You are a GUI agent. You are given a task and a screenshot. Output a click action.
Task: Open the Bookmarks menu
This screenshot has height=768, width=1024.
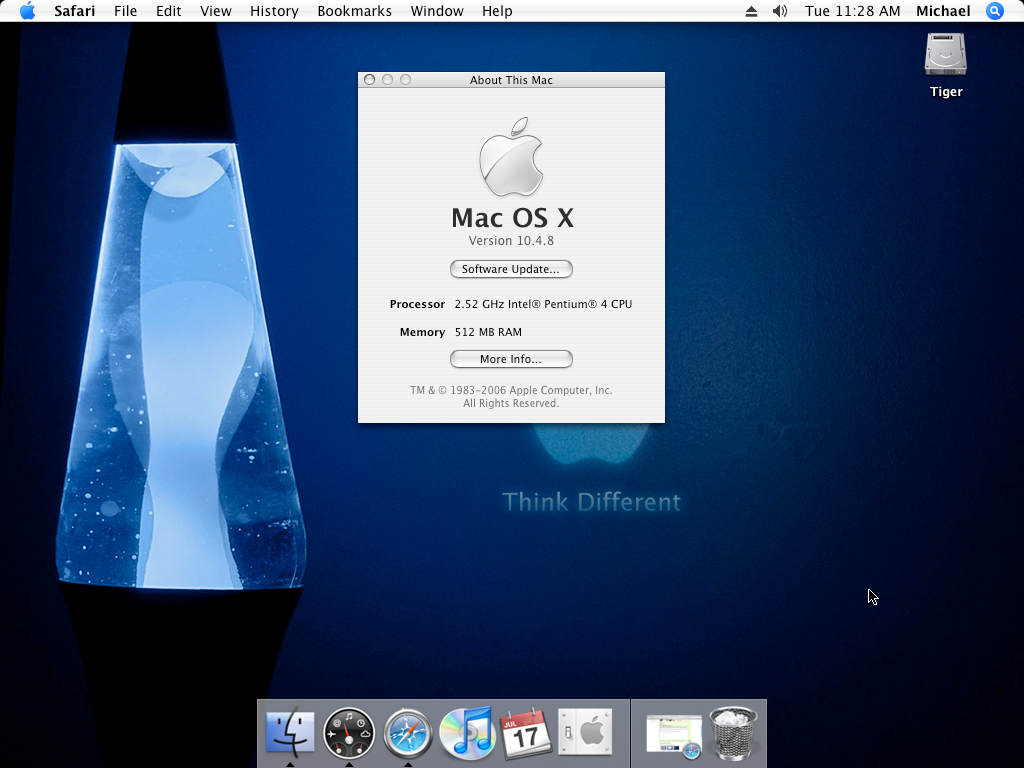[x=353, y=11]
